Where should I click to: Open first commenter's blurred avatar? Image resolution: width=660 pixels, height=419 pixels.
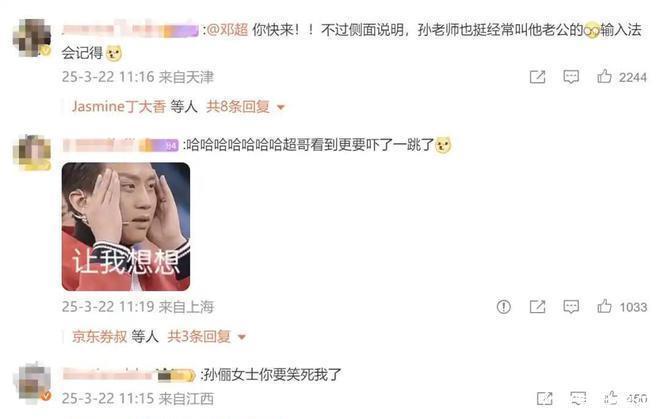coord(32,38)
